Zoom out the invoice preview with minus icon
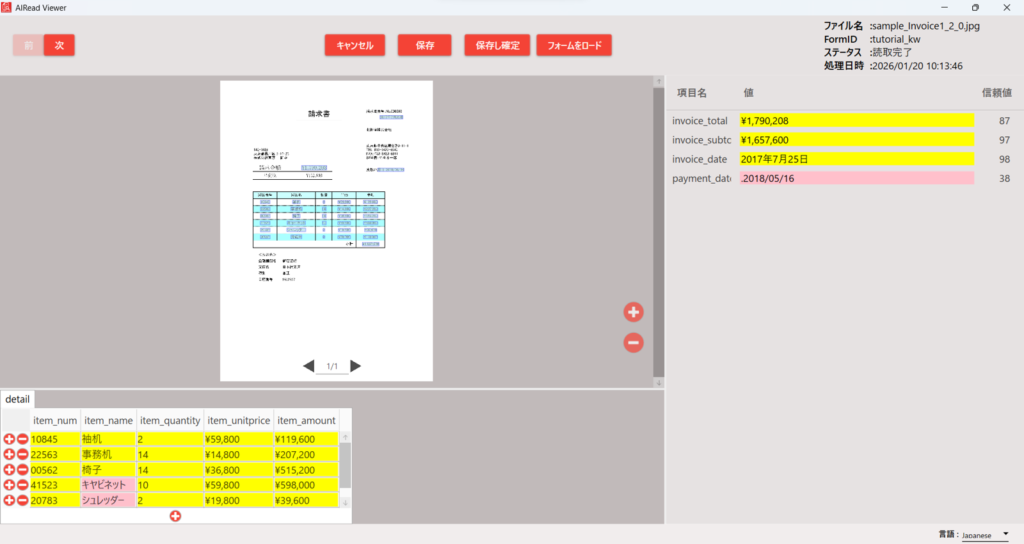The width and height of the screenshot is (1024, 544). [633, 343]
